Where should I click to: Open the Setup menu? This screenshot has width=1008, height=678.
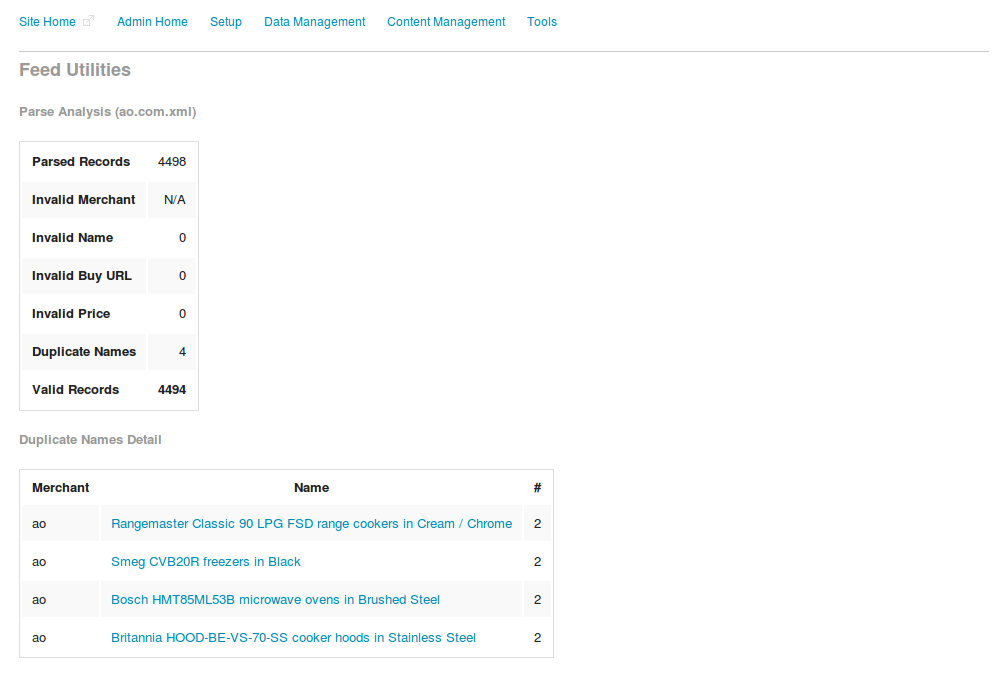226,22
